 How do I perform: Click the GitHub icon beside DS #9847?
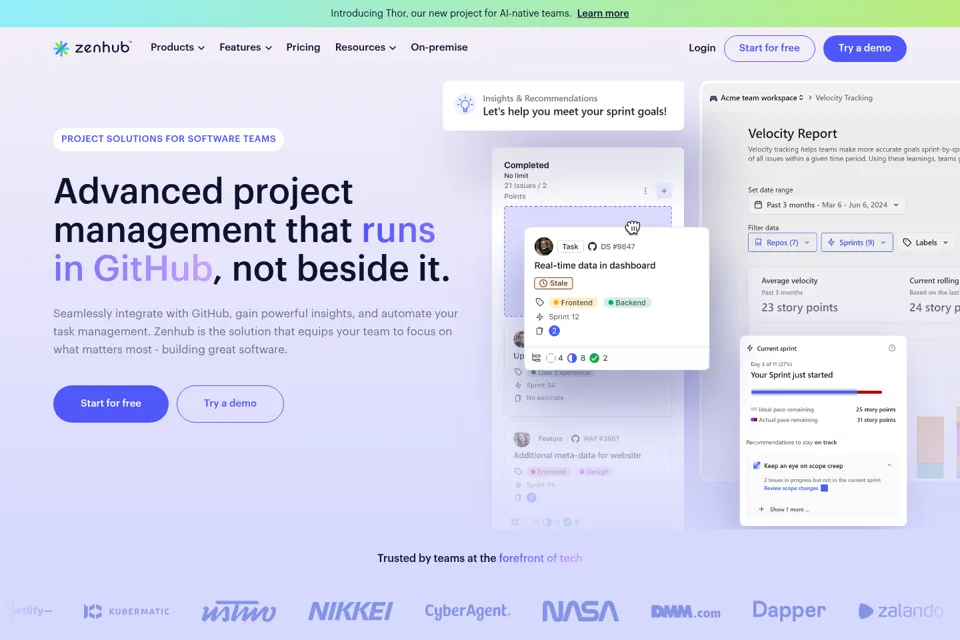592,247
